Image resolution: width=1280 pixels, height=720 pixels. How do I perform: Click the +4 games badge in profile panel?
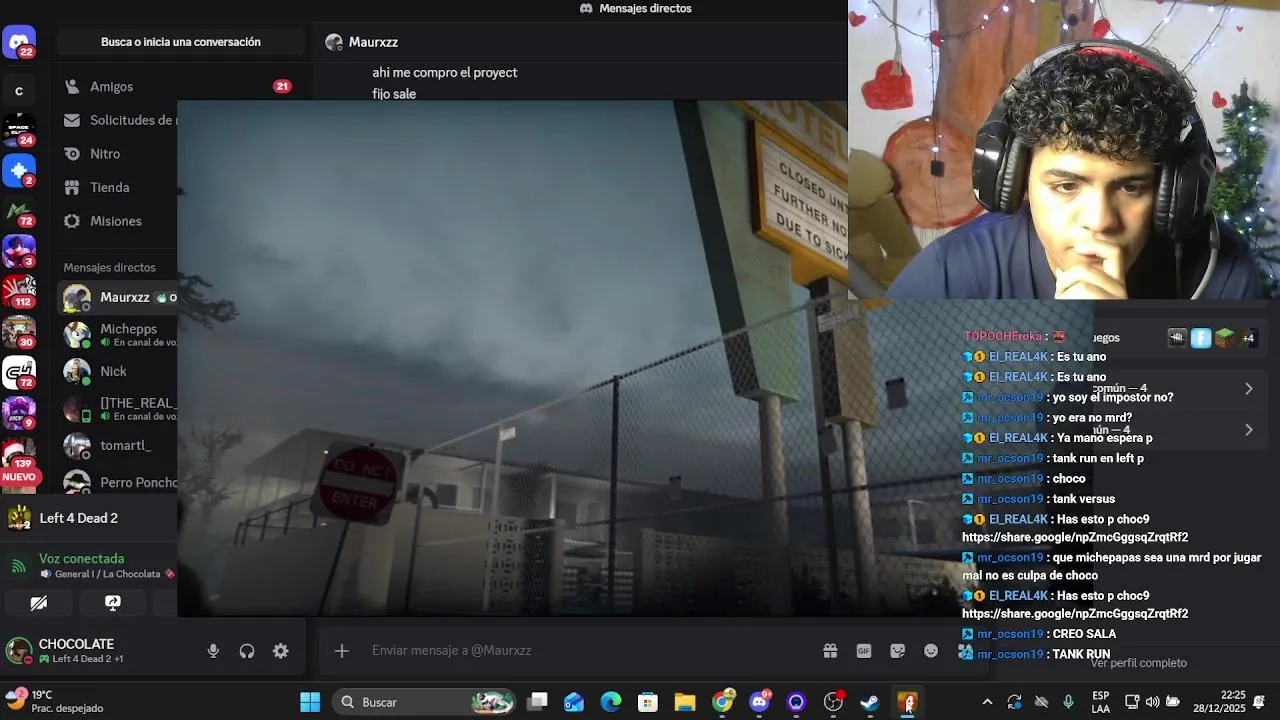point(1248,338)
